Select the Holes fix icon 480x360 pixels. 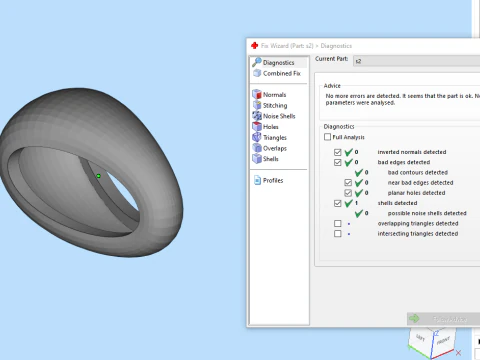(257, 126)
